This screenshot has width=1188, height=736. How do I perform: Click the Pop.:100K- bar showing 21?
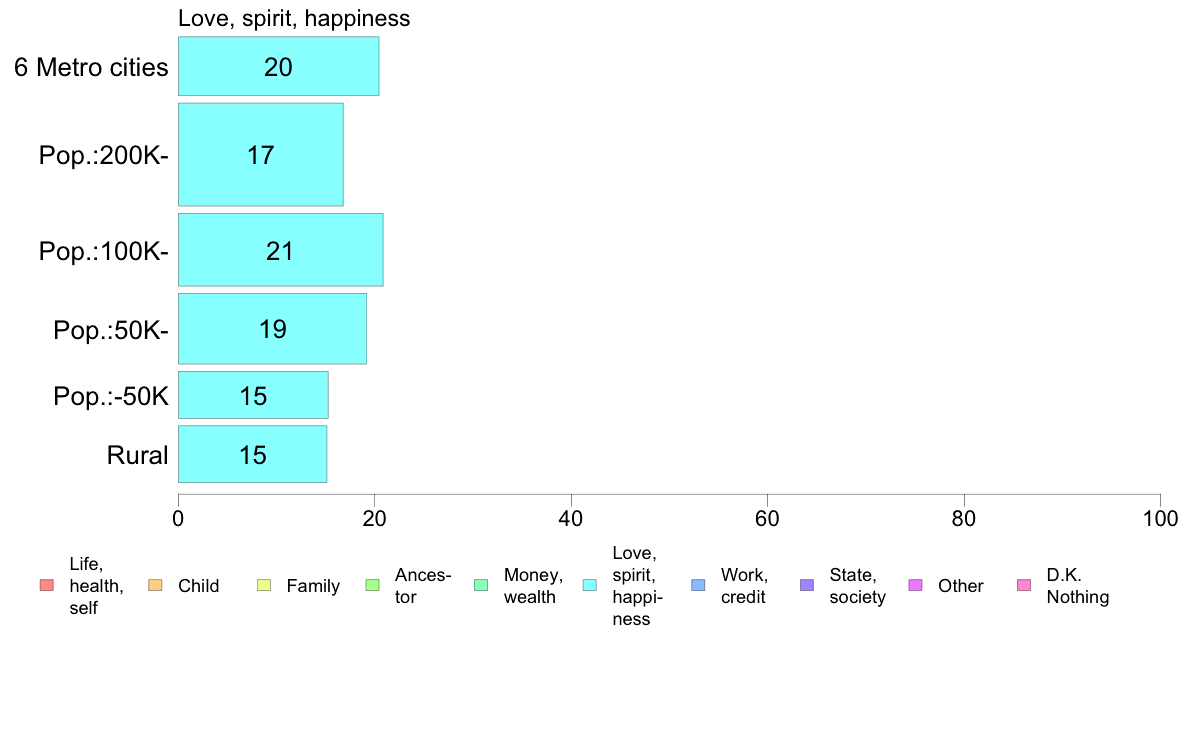click(281, 250)
